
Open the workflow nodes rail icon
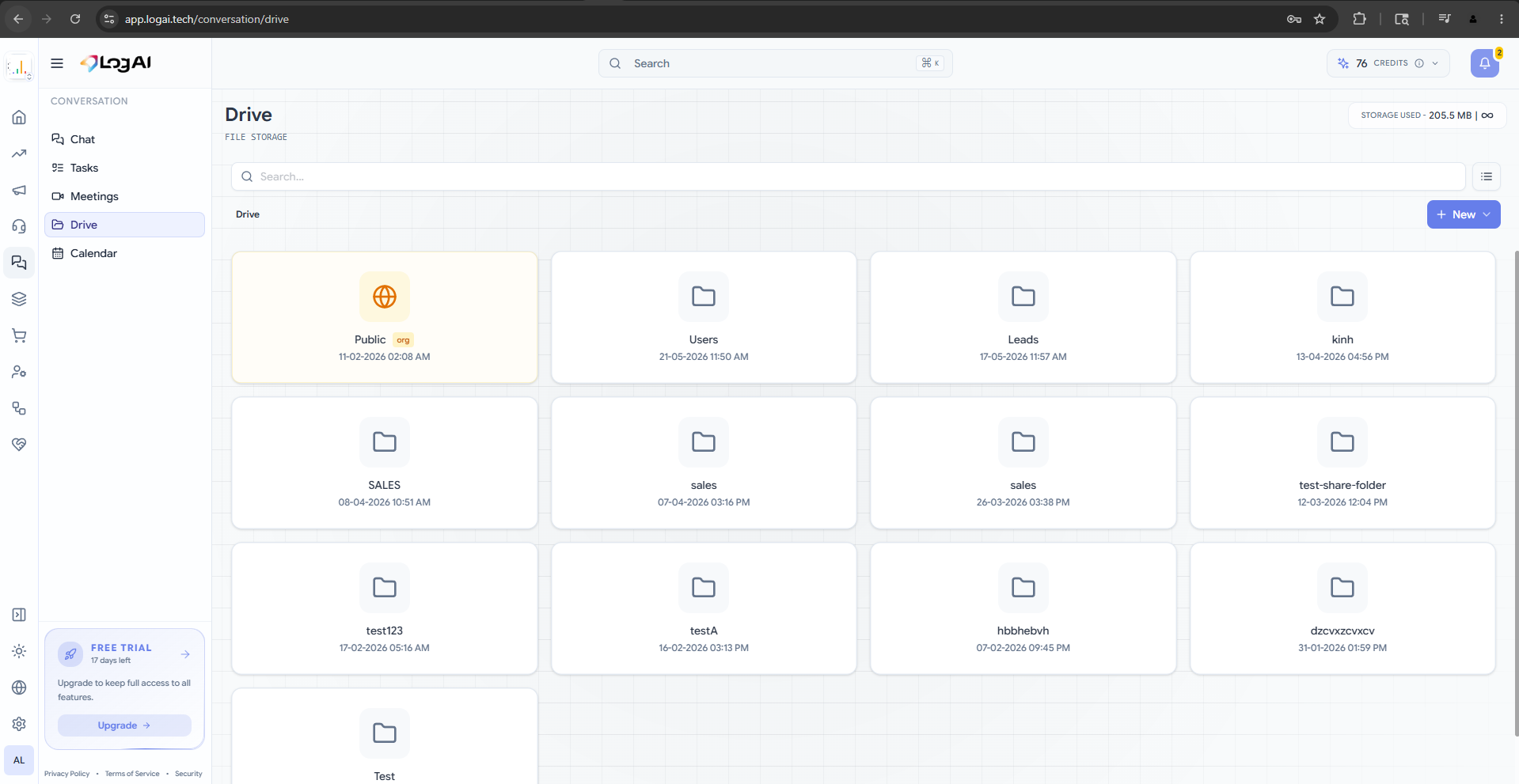click(19, 408)
